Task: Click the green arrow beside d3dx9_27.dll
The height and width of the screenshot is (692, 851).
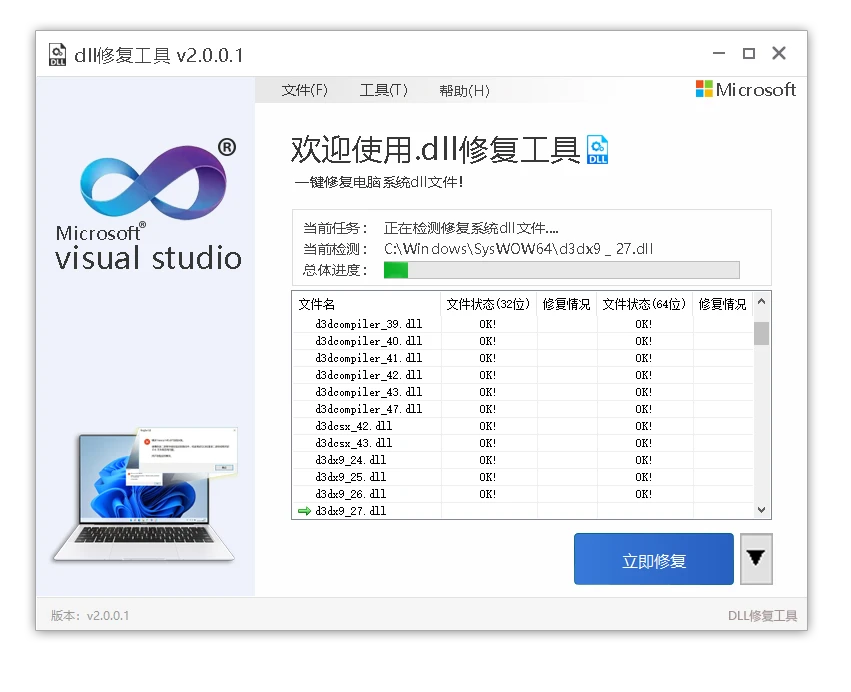Action: [304, 511]
